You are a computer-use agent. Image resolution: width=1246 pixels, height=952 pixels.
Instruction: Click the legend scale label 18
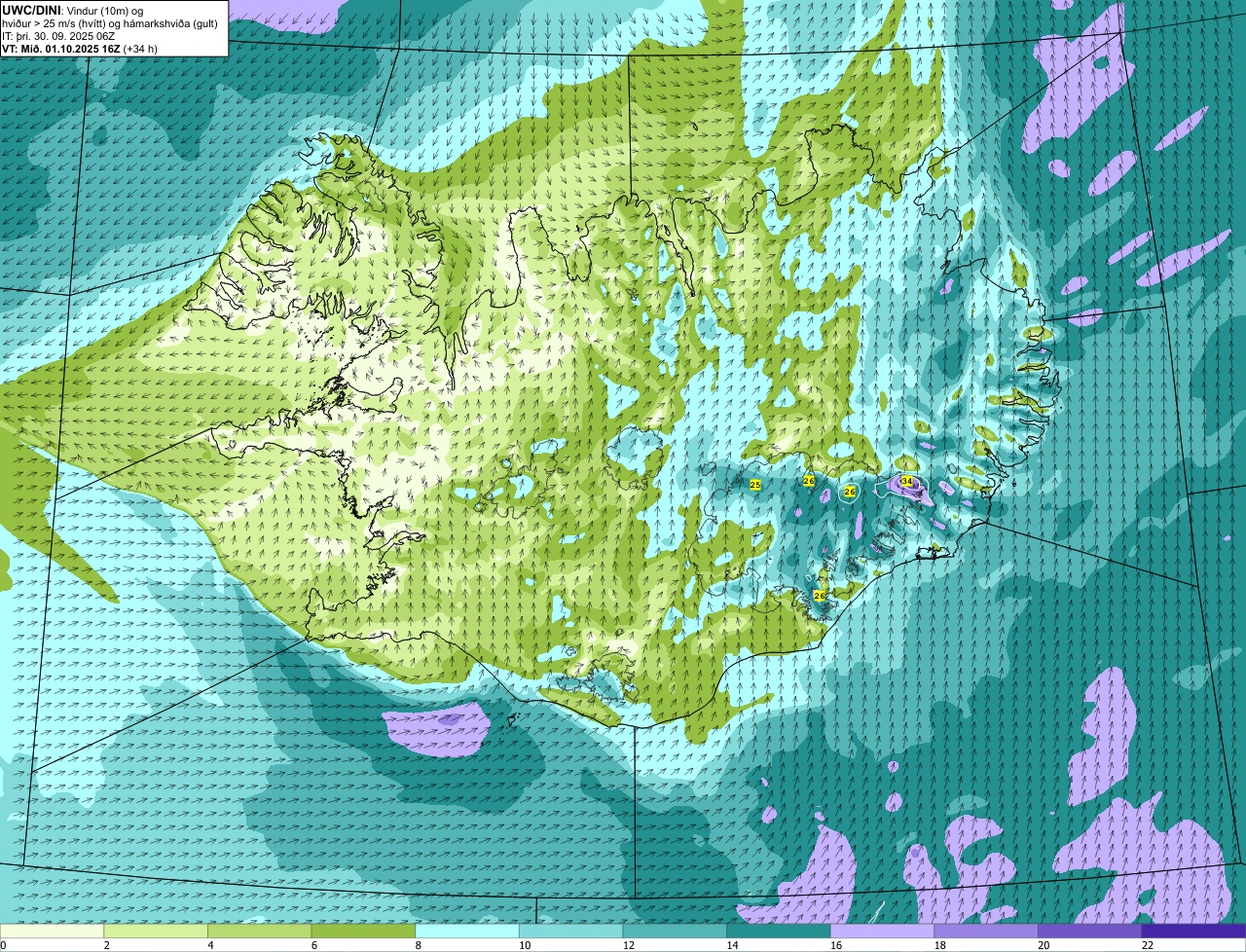939,945
